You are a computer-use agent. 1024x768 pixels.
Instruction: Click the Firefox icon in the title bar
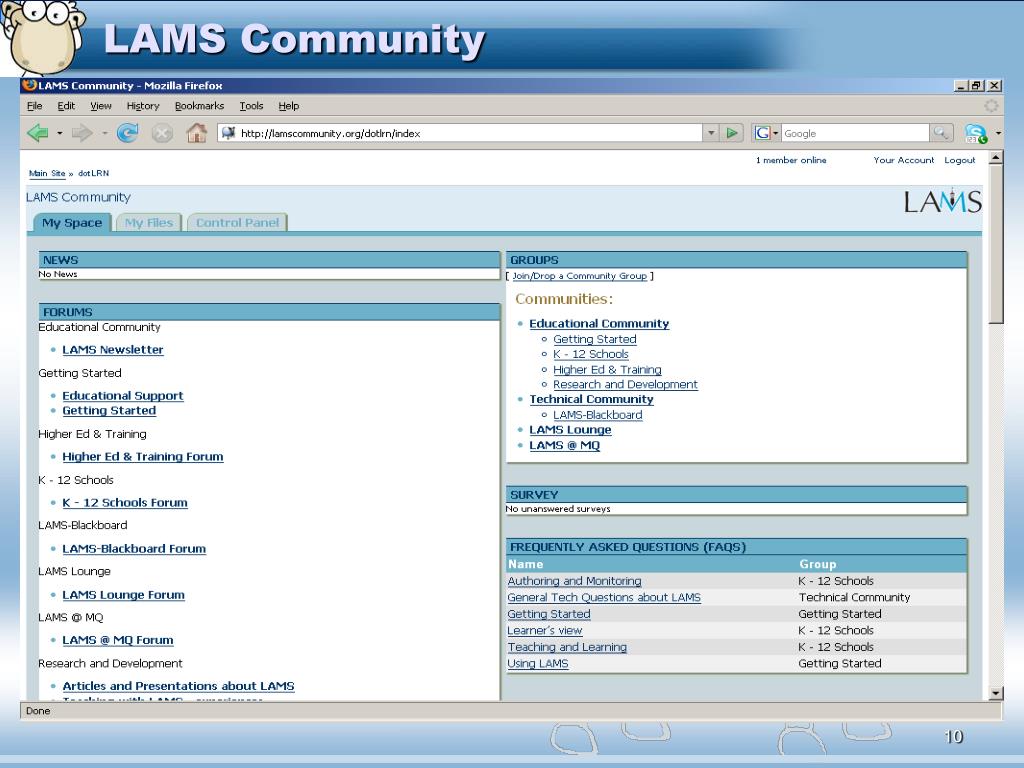pos(29,85)
